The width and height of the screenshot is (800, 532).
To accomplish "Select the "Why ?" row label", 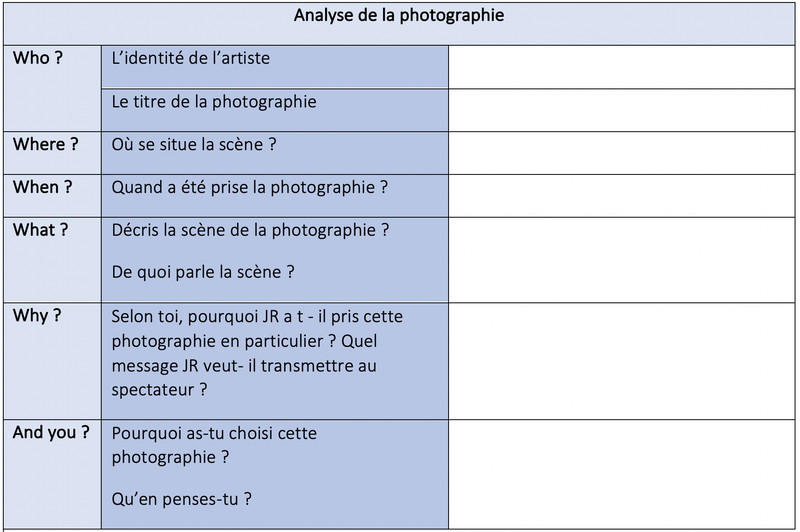I will 37,316.
